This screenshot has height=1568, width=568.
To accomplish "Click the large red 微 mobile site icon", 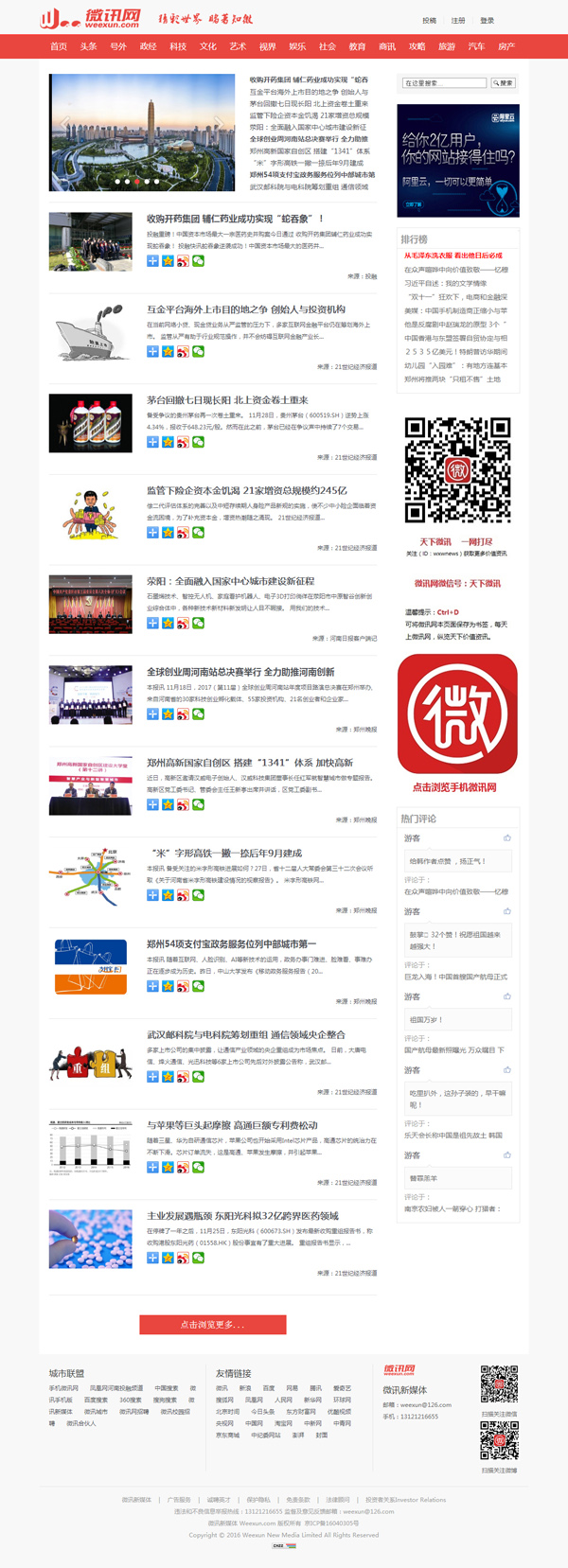I will (x=457, y=714).
